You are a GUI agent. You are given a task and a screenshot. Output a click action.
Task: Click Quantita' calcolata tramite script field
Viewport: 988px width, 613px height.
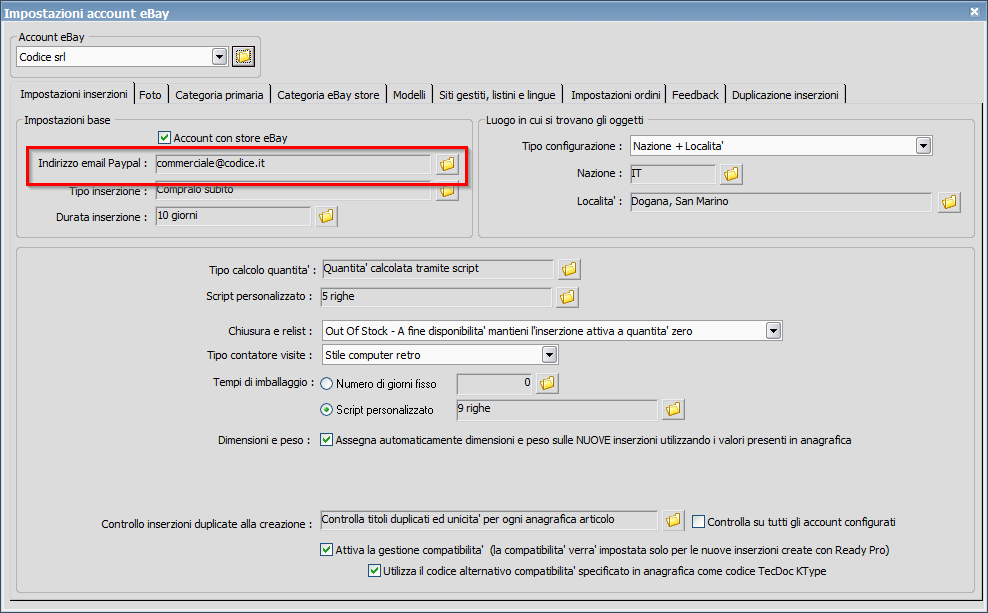(x=437, y=269)
